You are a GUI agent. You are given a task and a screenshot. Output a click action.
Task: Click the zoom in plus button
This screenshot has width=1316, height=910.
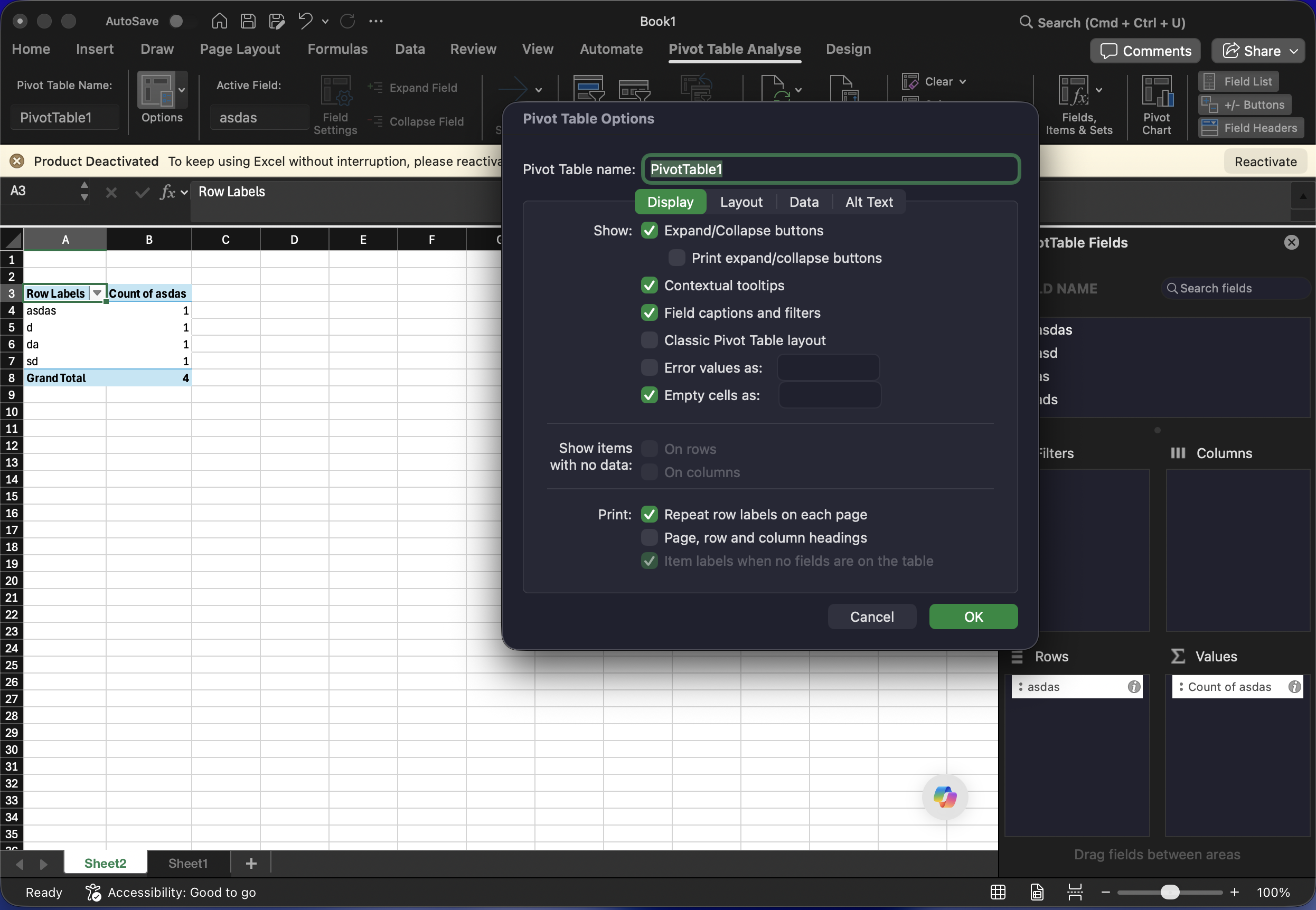[1235, 893]
